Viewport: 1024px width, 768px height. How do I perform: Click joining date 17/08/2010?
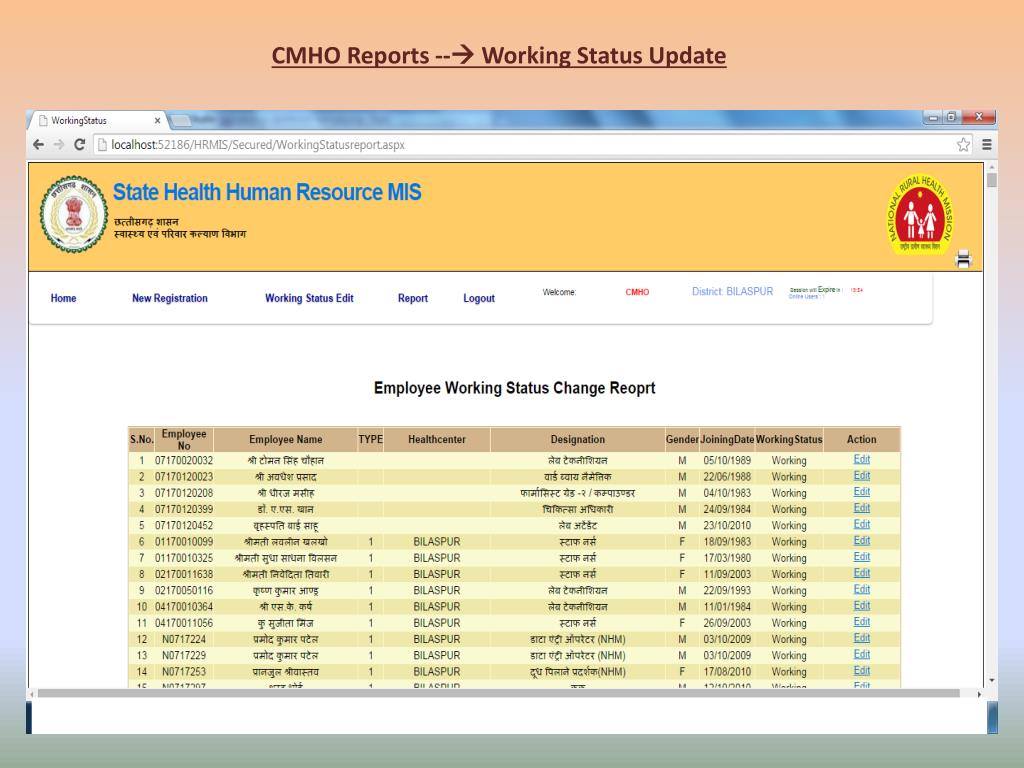pyautogui.click(x=727, y=671)
